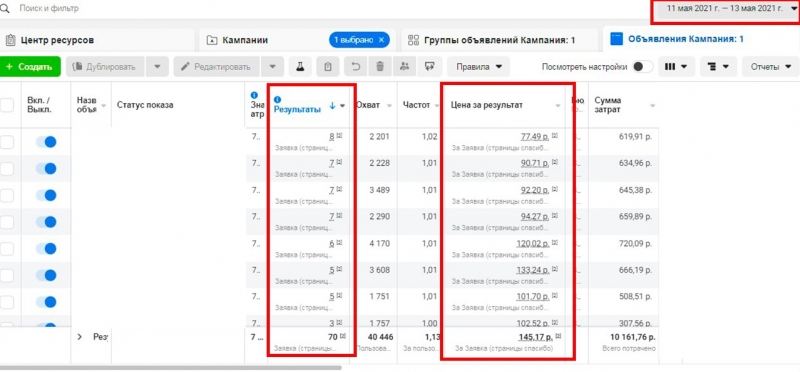Toggle off the ad with 720,09 р. spend
Viewport: 800px width, 372px height.
click(x=46, y=249)
